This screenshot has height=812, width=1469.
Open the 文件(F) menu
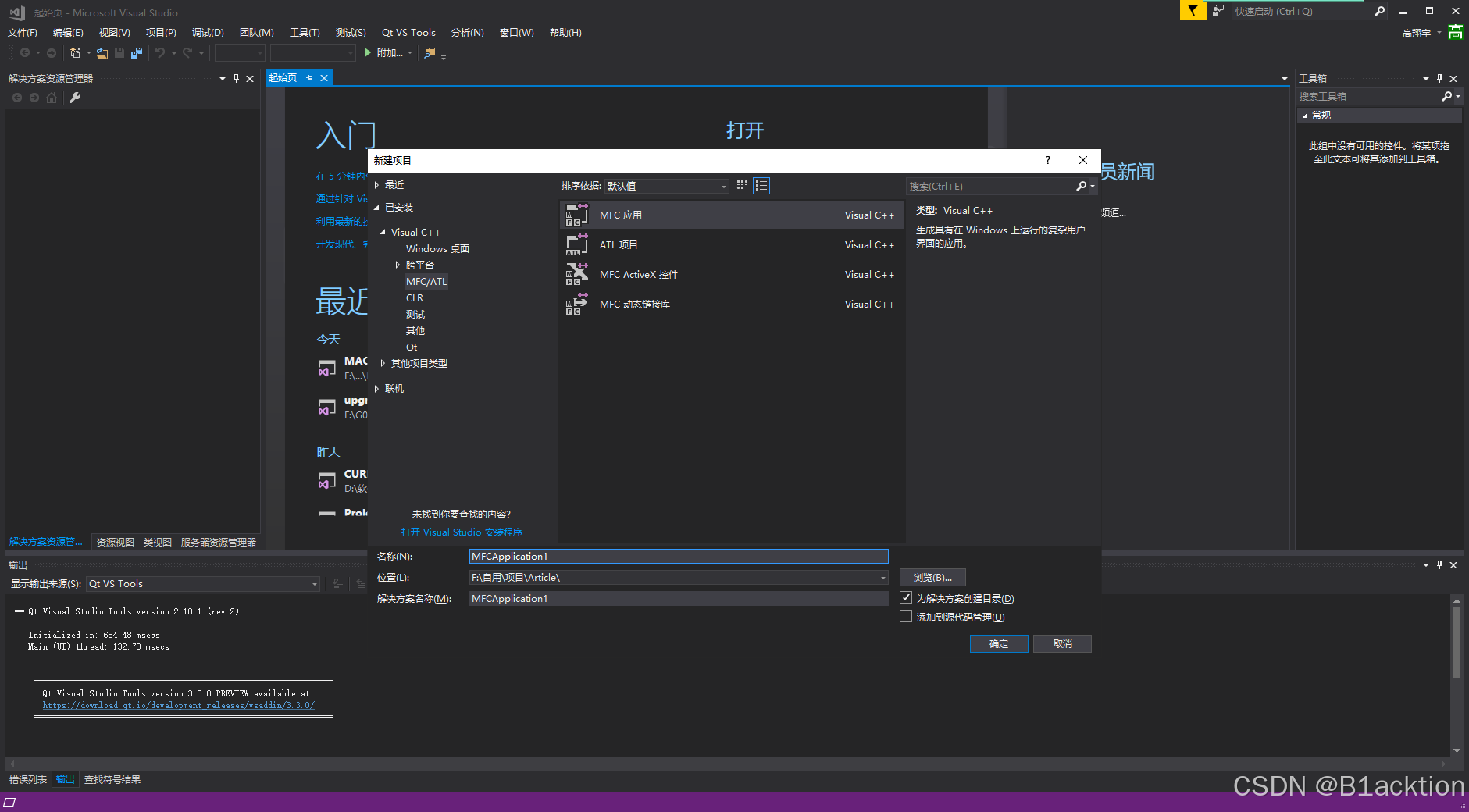23,32
